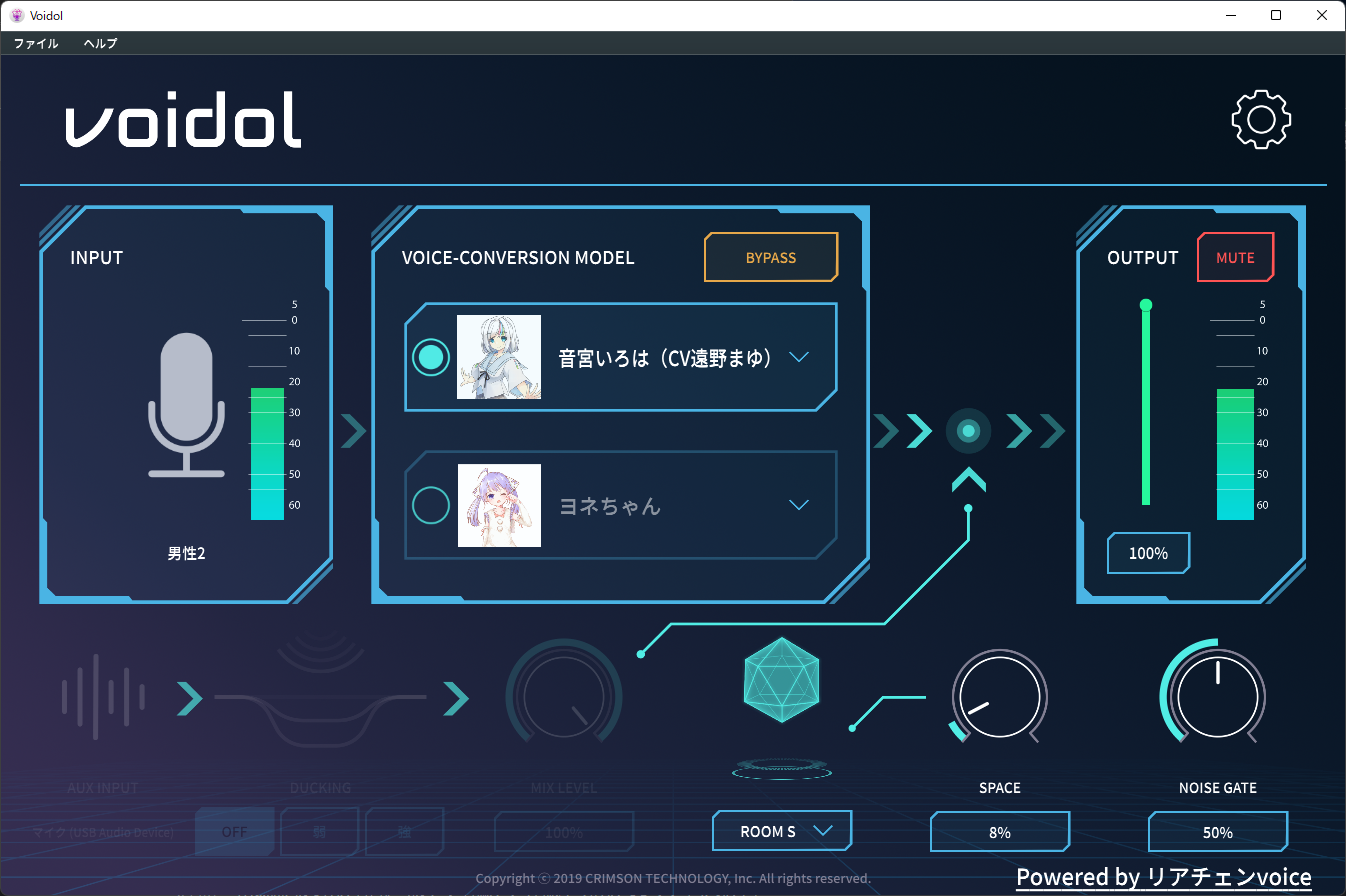This screenshot has height=896, width=1346.
Task: Open the settings gear icon
Action: pyautogui.click(x=1260, y=118)
